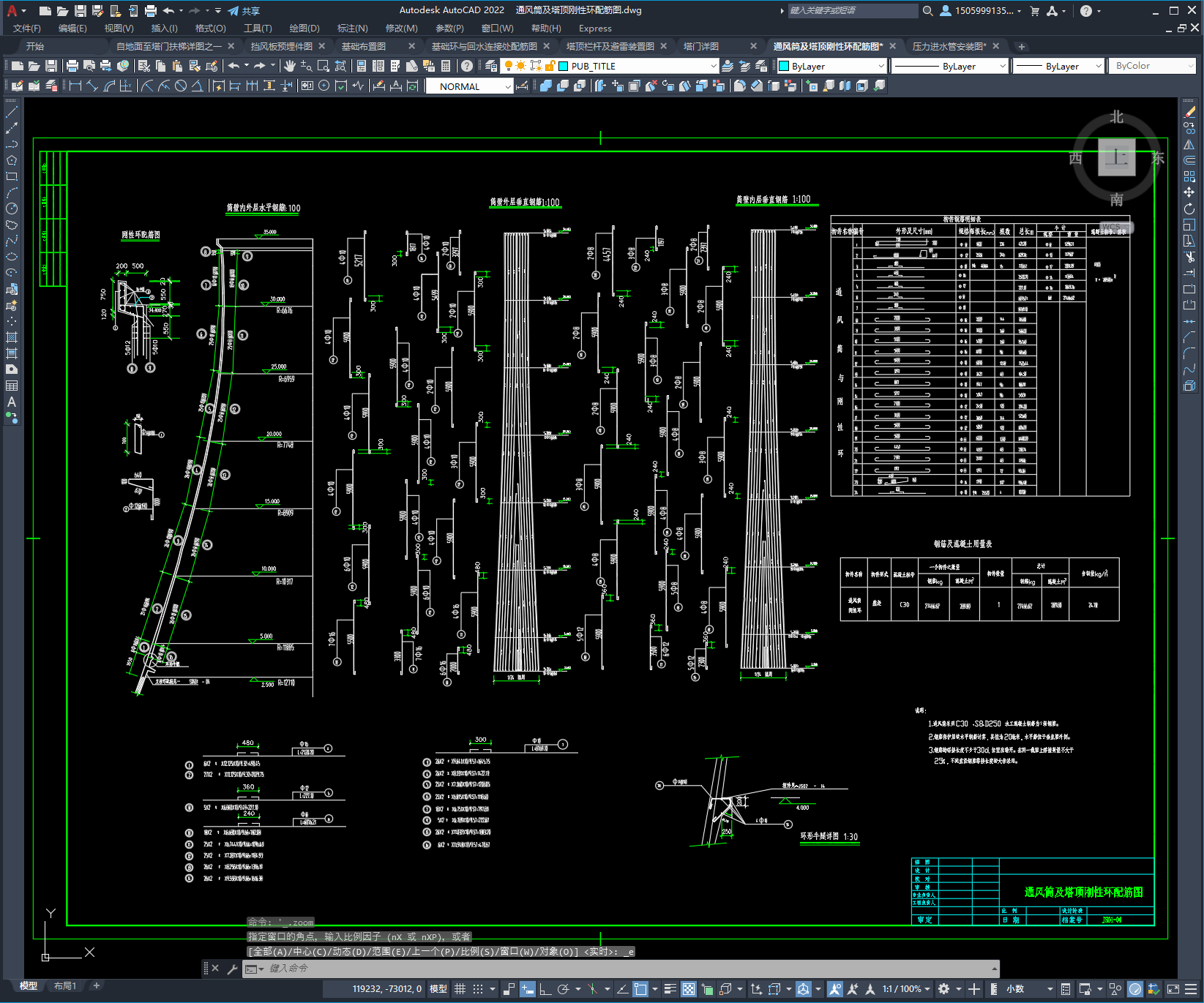Click the ViewCube top face 上

click(x=1116, y=157)
